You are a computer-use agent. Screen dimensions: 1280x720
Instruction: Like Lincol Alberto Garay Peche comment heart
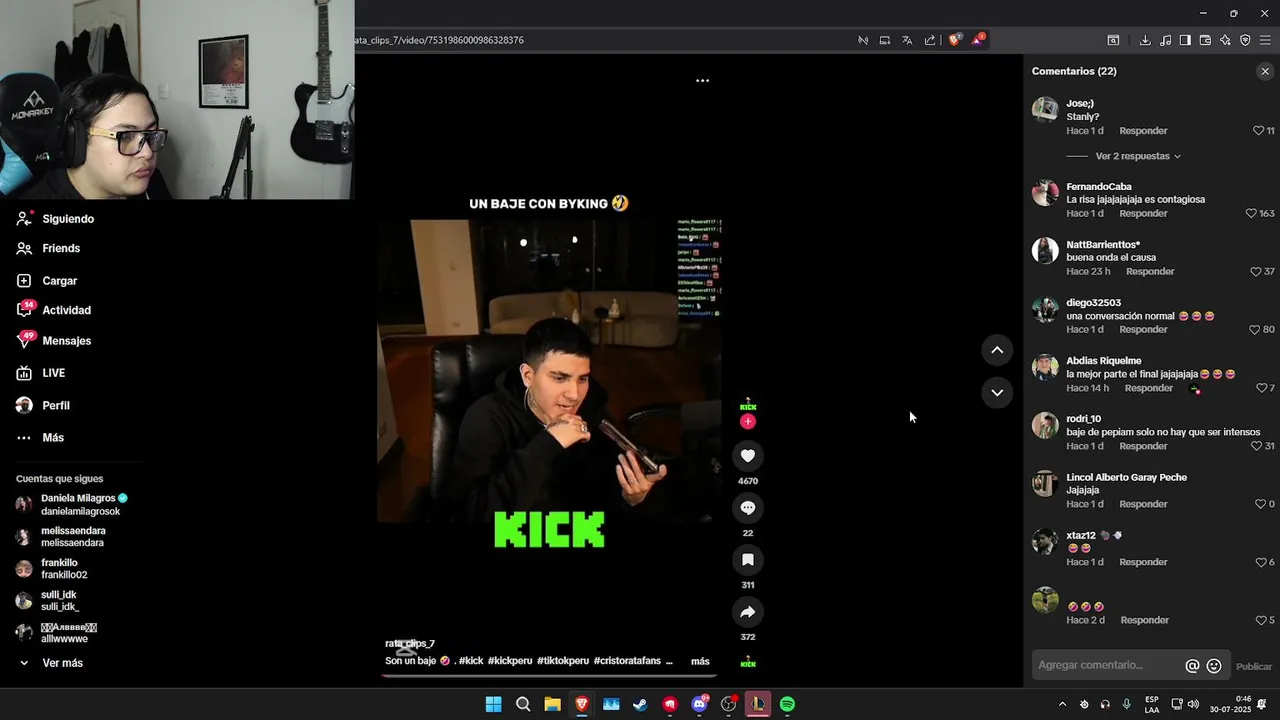point(1261,504)
